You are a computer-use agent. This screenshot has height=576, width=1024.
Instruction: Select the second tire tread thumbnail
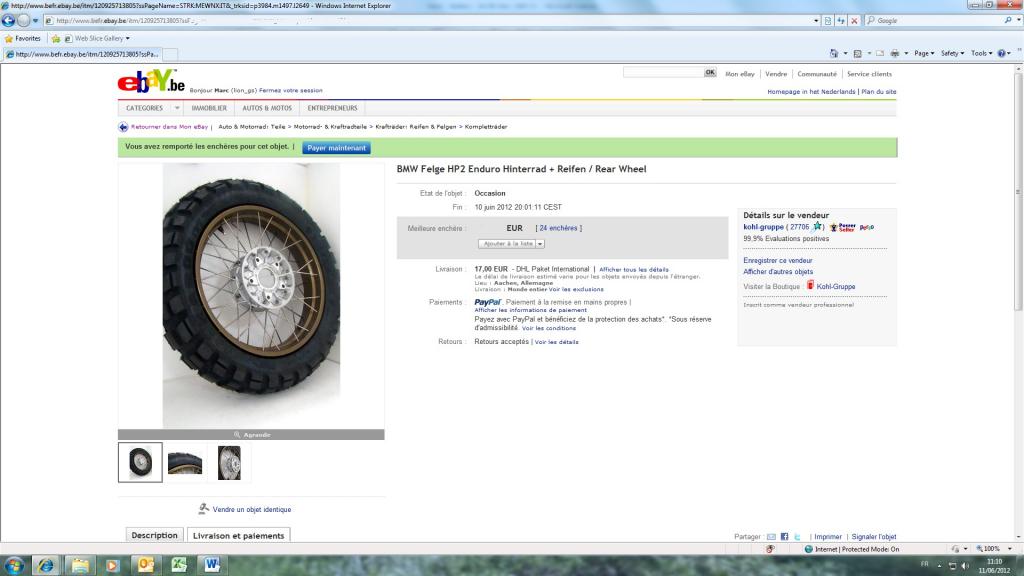185,462
